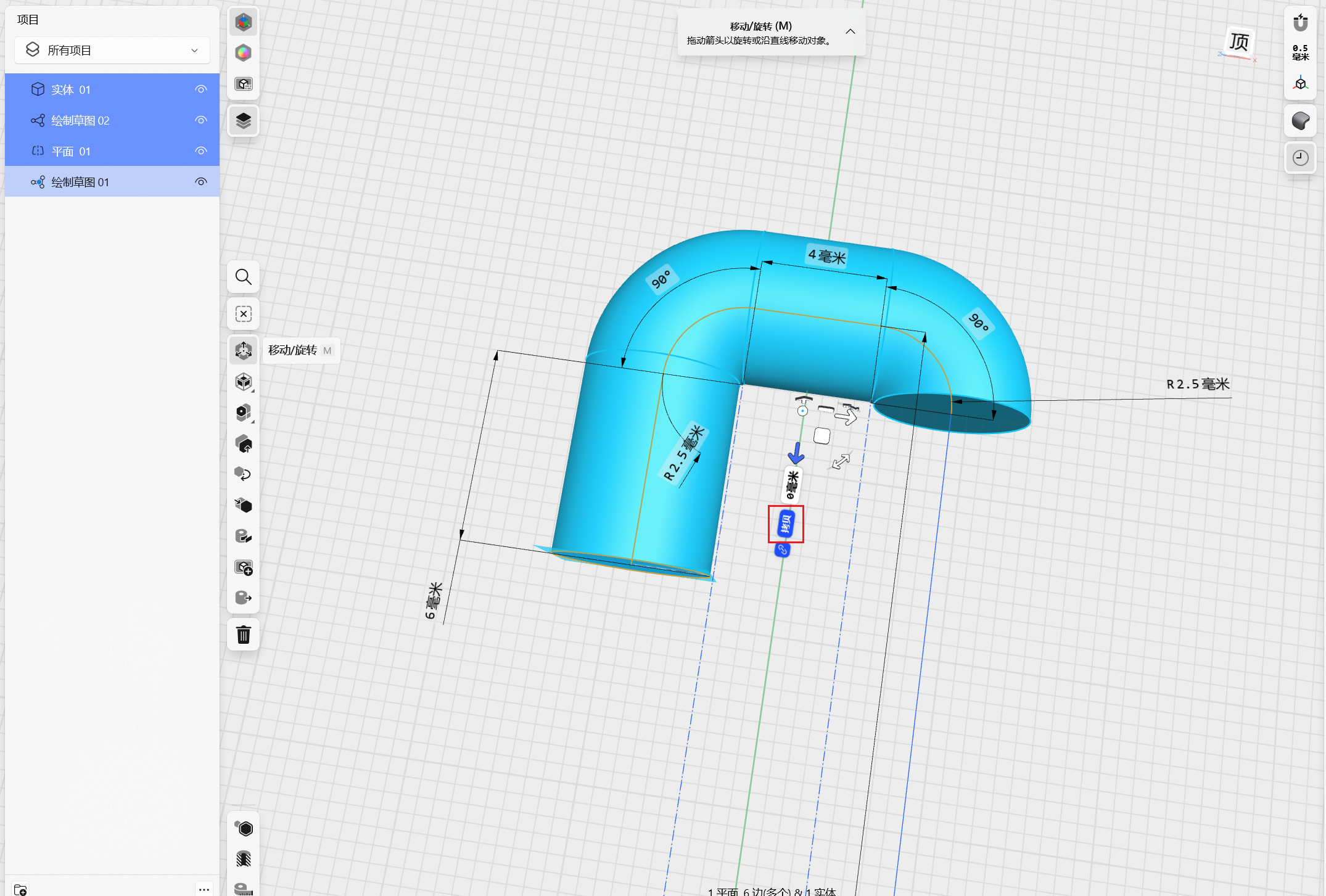Image resolution: width=1326 pixels, height=896 pixels.
Task: Click the blue link chain button
Action: (x=782, y=549)
